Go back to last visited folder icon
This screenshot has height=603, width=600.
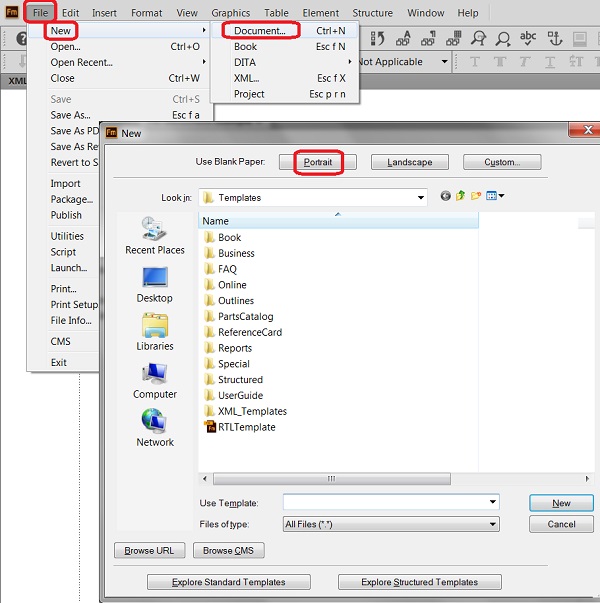pos(445,196)
